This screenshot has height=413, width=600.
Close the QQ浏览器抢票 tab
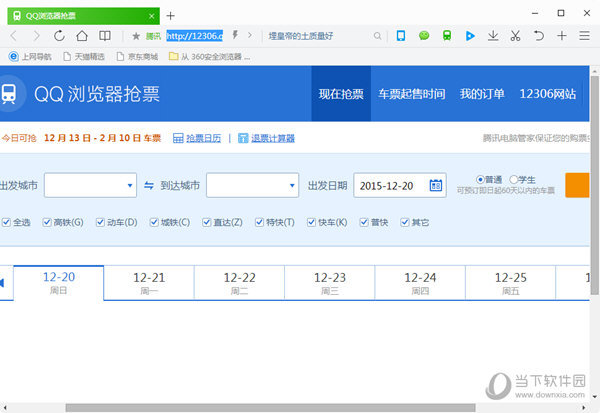pos(152,16)
